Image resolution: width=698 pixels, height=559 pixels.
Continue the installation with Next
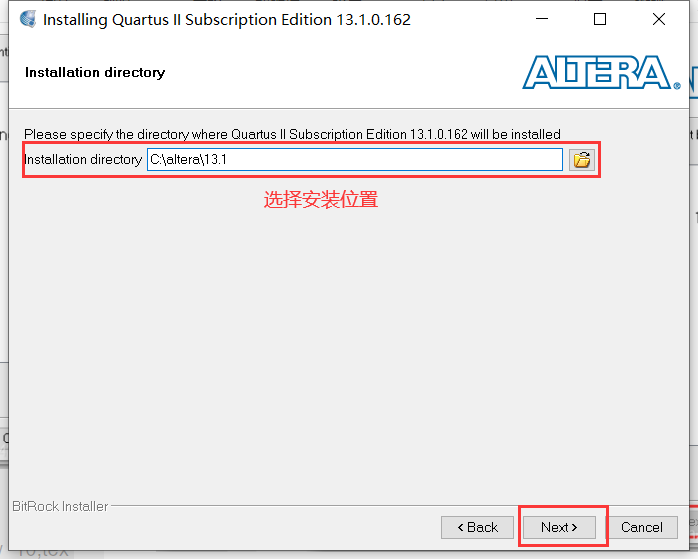tap(559, 527)
